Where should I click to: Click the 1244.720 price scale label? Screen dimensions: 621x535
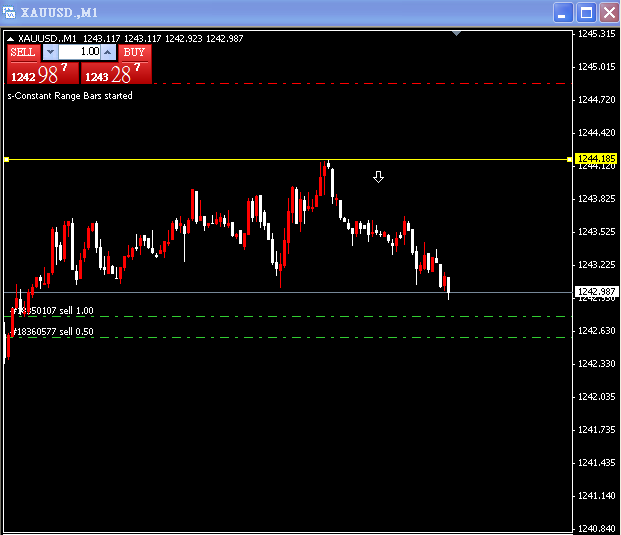[596, 100]
